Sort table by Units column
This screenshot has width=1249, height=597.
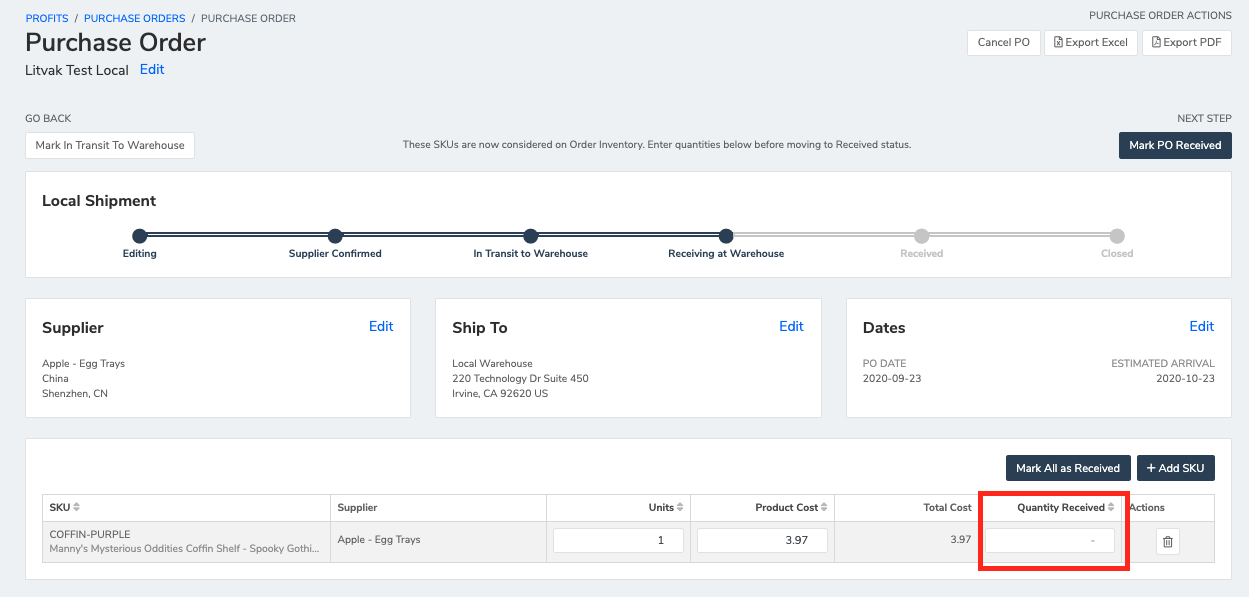click(x=680, y=507)
